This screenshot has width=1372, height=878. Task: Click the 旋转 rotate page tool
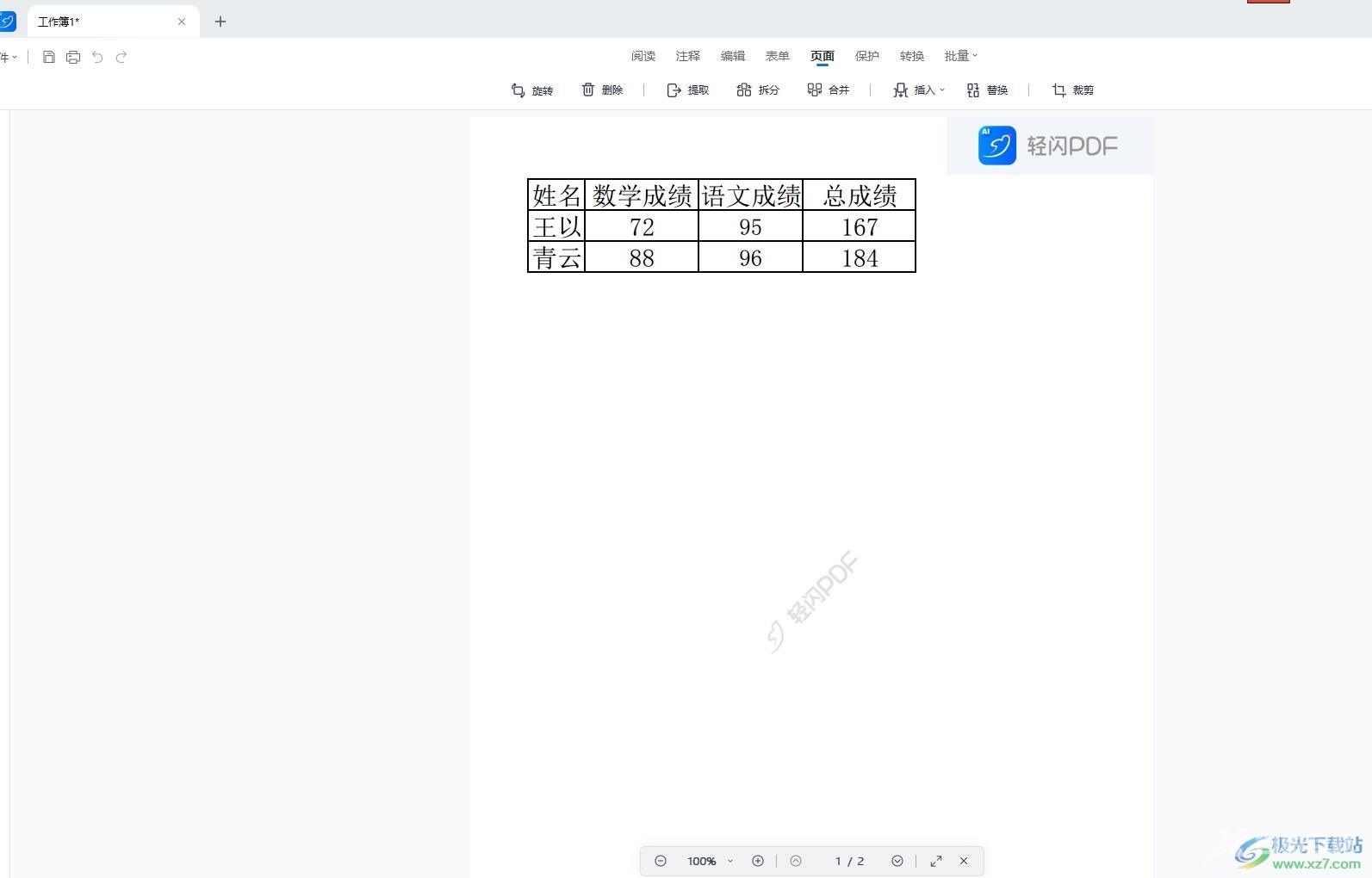coord(532,90)
